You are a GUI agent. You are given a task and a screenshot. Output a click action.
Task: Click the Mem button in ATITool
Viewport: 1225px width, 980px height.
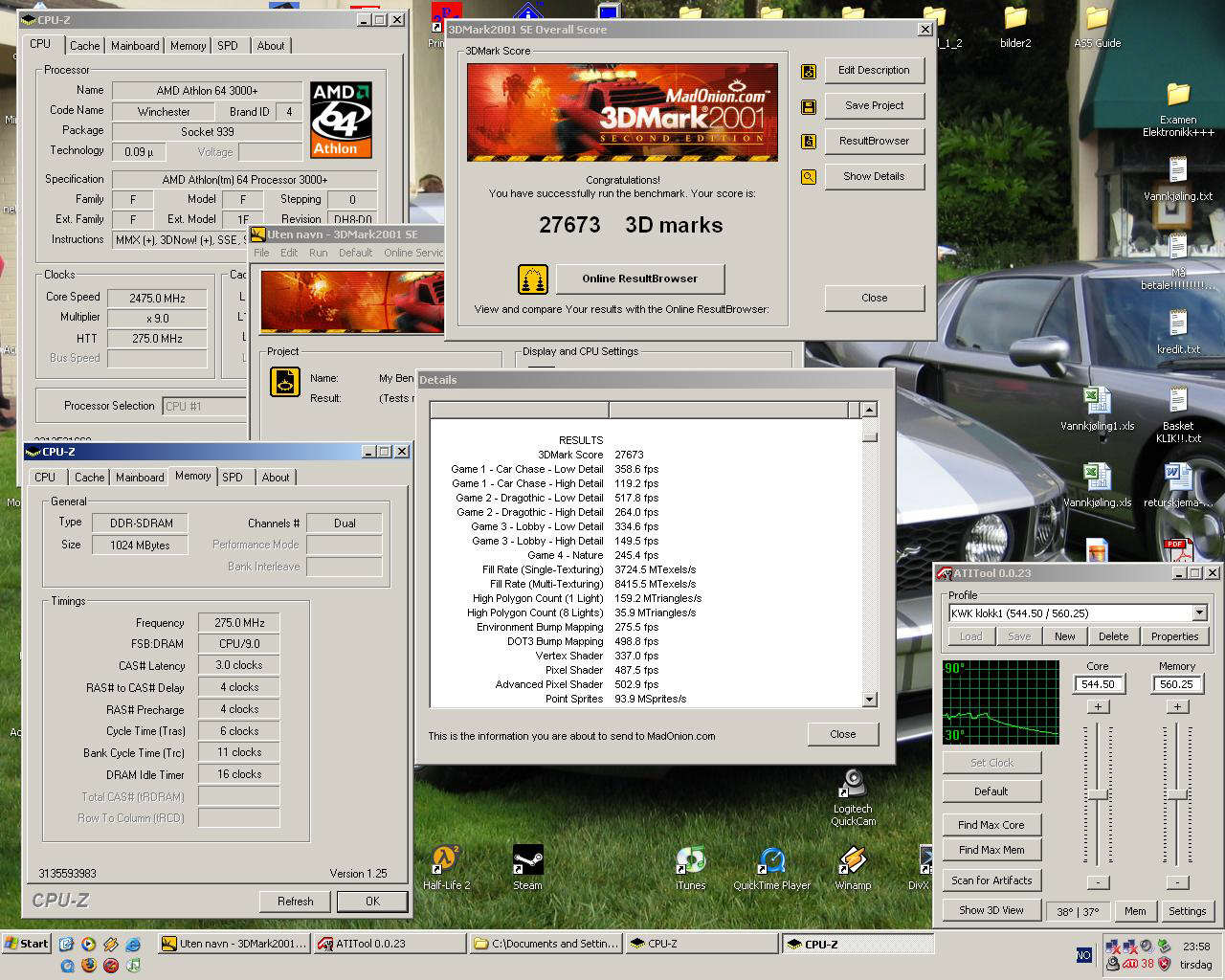point(1135,911)
